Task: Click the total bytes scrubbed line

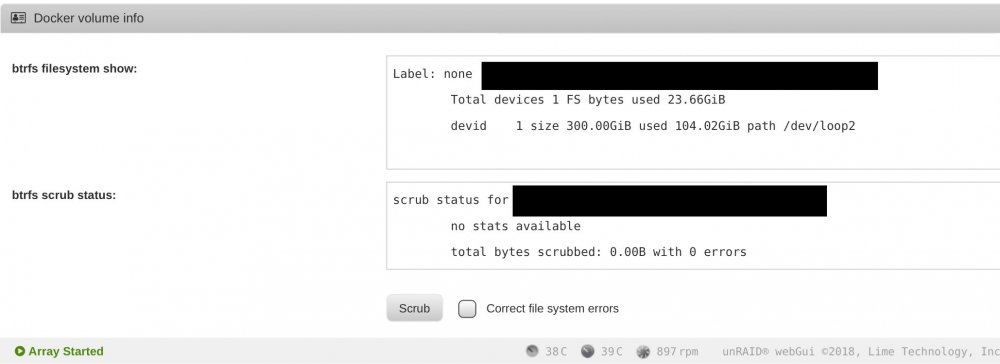Action: 599,252
